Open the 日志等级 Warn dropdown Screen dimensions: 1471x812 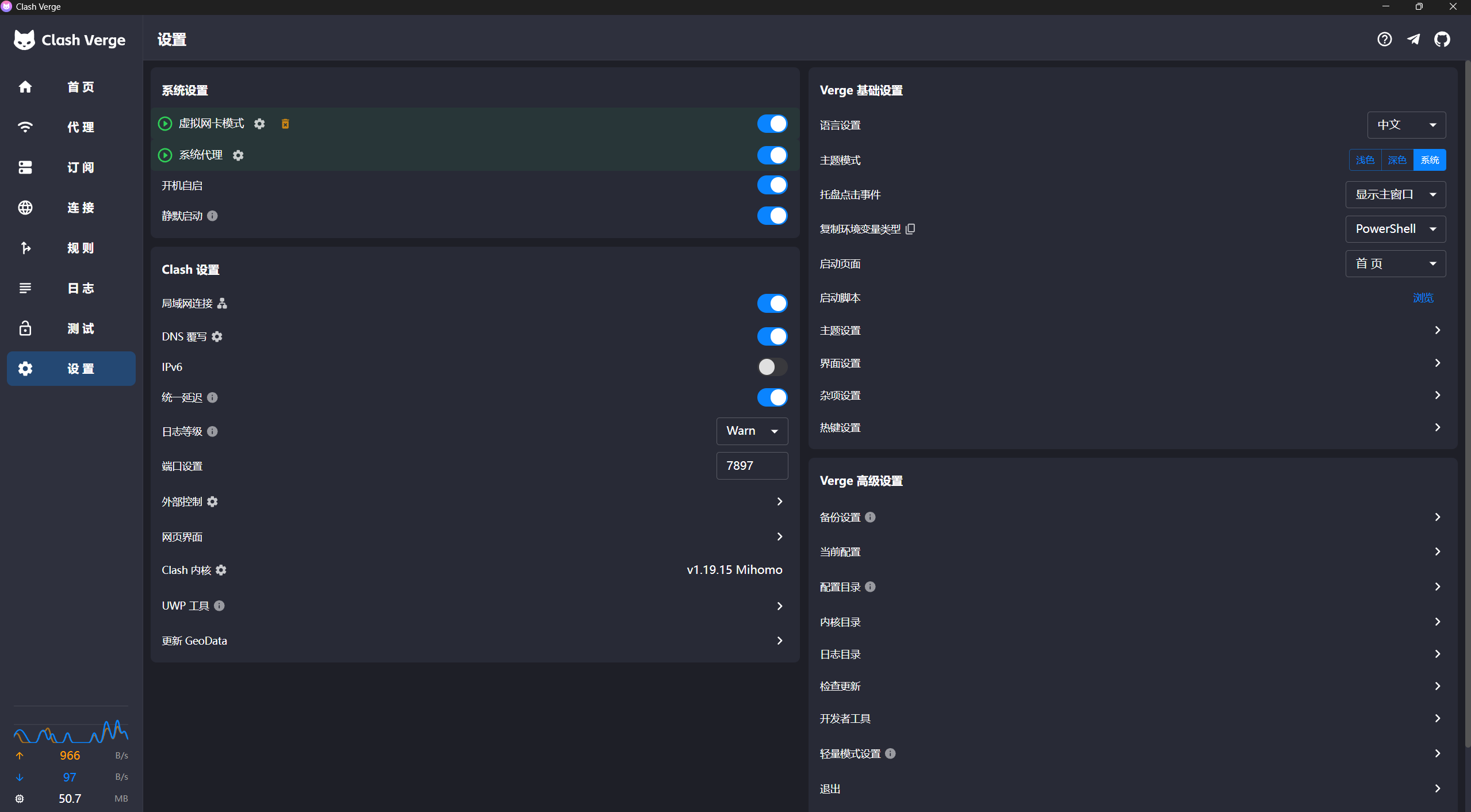coord(752,431)
